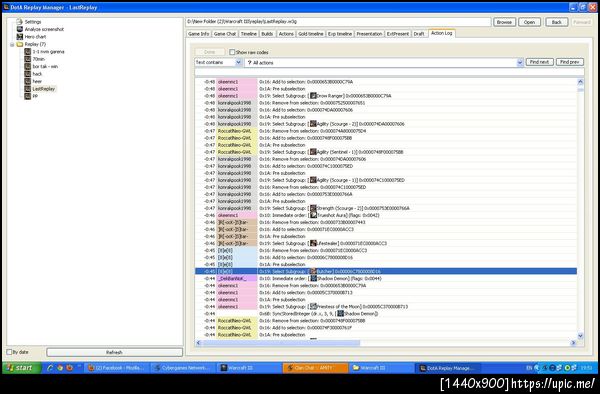Click the Hero chart icon
Viewport: 600px width, 394px height.
pyautogui.click(x=20, y=37)
